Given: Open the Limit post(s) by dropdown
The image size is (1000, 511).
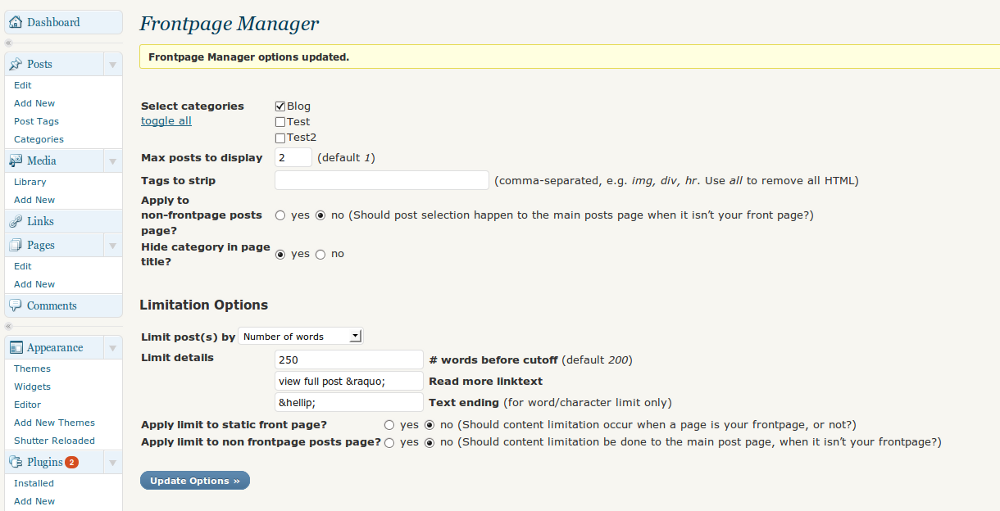Looking at the screenshot, I should tap(301, 337).
